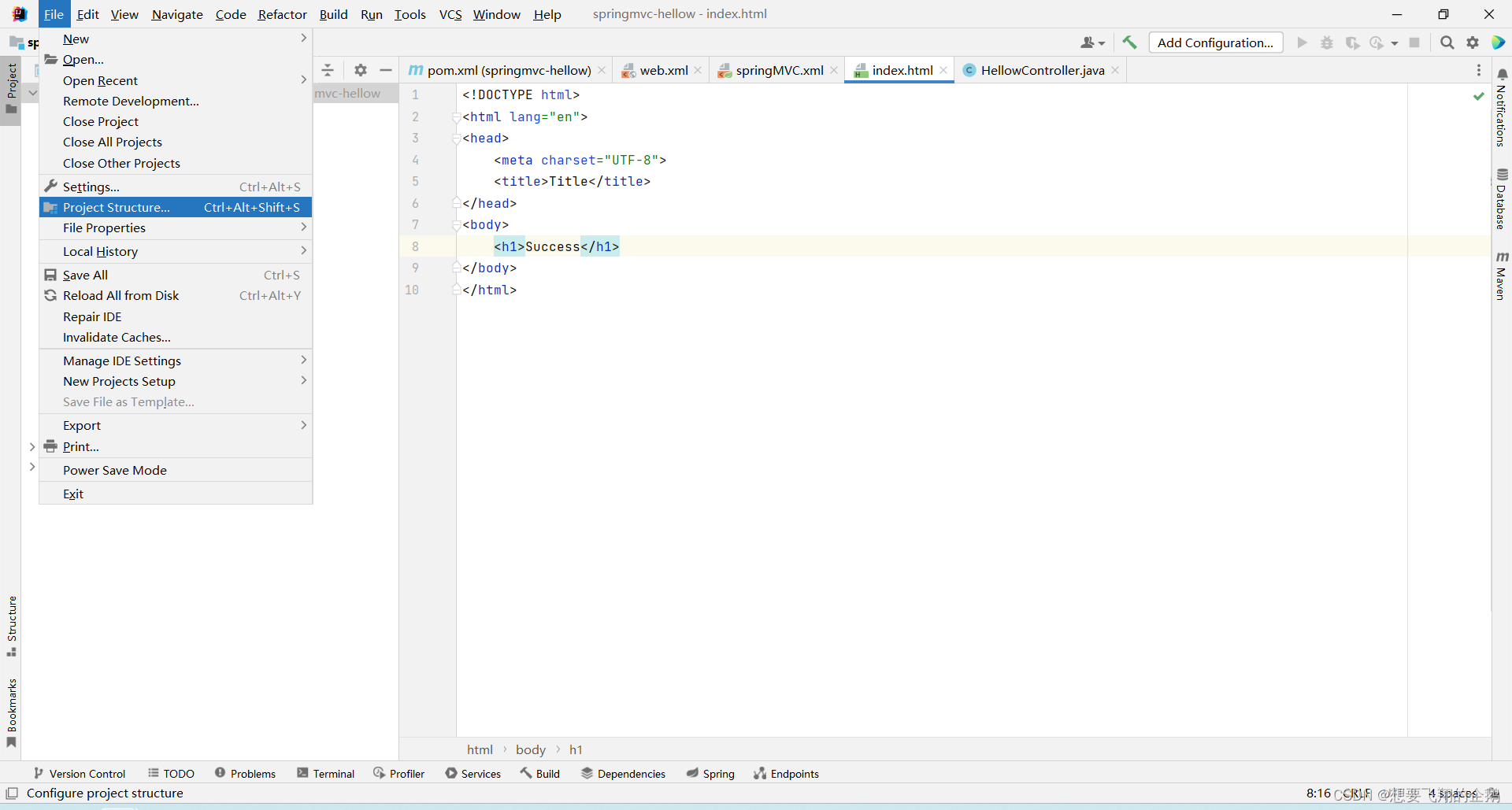Close the index.html editor tab
Screen dimensions: 1512x810
click(943, 70)
